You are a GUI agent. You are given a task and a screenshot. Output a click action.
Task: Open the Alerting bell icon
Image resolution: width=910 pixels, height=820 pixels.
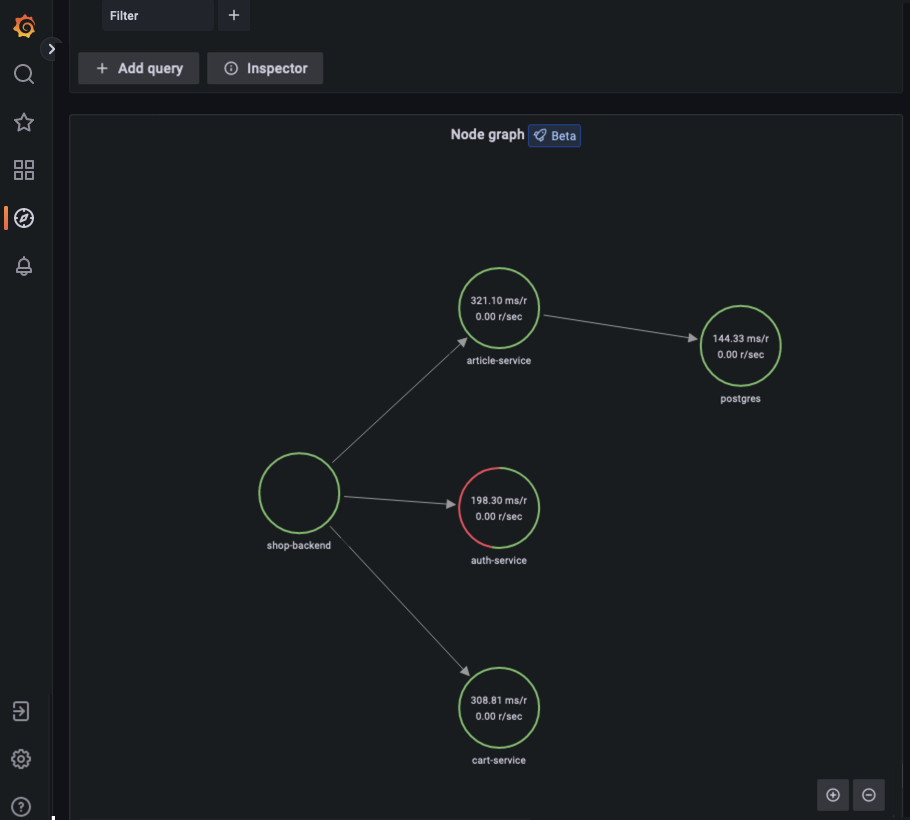click(x=23, y=266)
